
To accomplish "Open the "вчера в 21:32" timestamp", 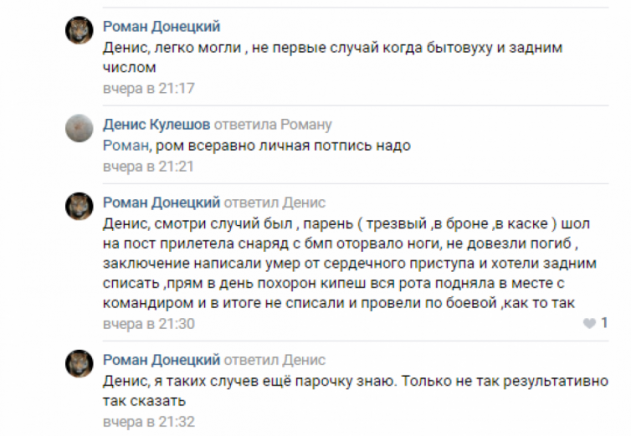I will click(x=148, y=421).
